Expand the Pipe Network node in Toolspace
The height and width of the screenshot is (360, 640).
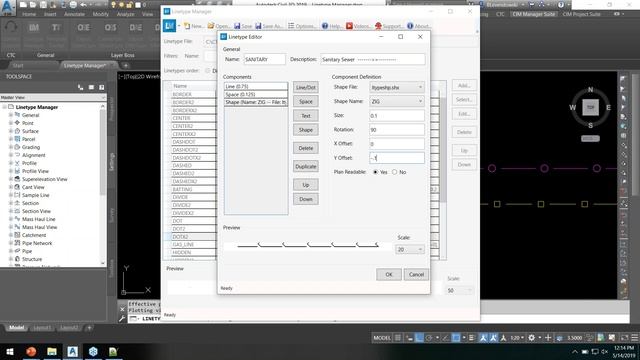[x=11, y=243]
